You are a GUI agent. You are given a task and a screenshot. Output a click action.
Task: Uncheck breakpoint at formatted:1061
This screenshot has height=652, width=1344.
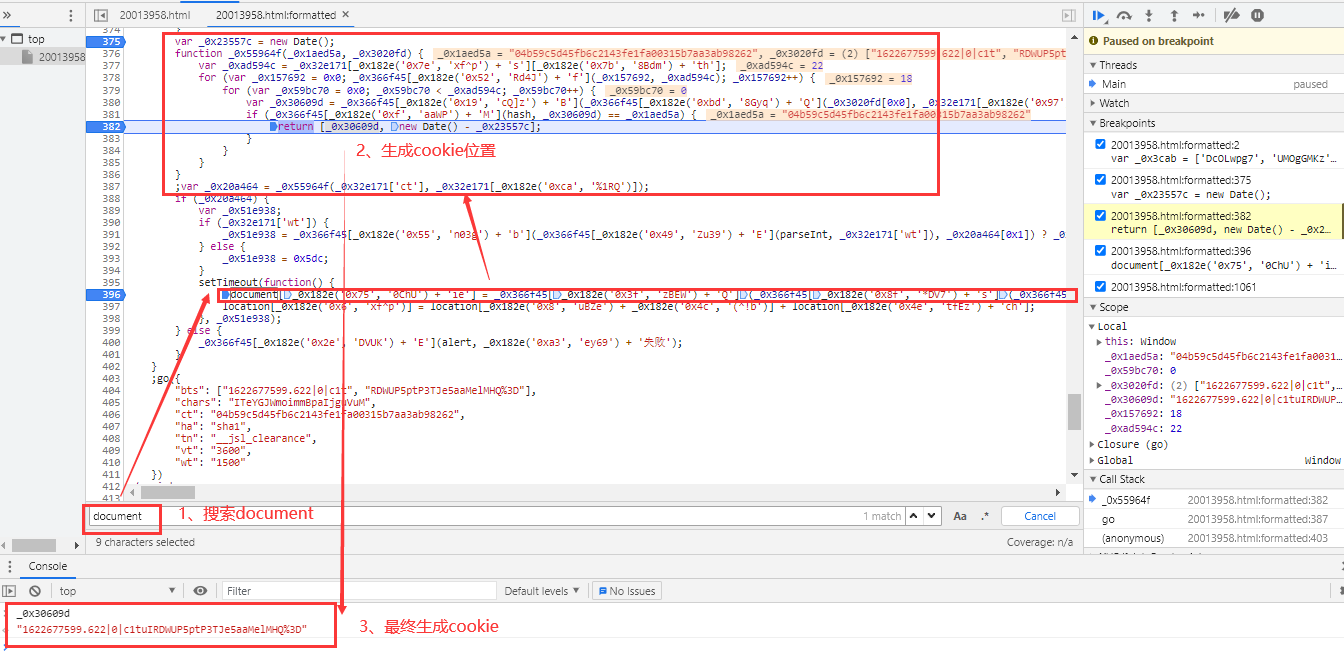click(x=1101, y=287)
